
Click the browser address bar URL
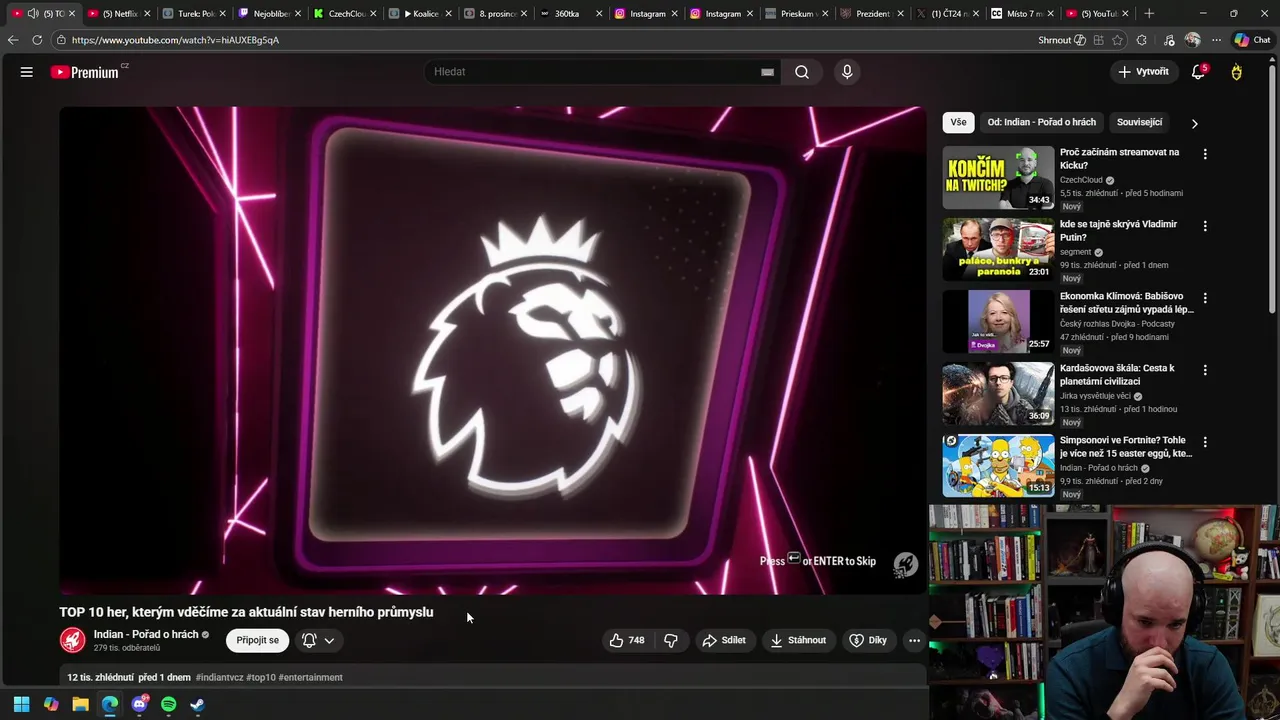coord(175,40)
